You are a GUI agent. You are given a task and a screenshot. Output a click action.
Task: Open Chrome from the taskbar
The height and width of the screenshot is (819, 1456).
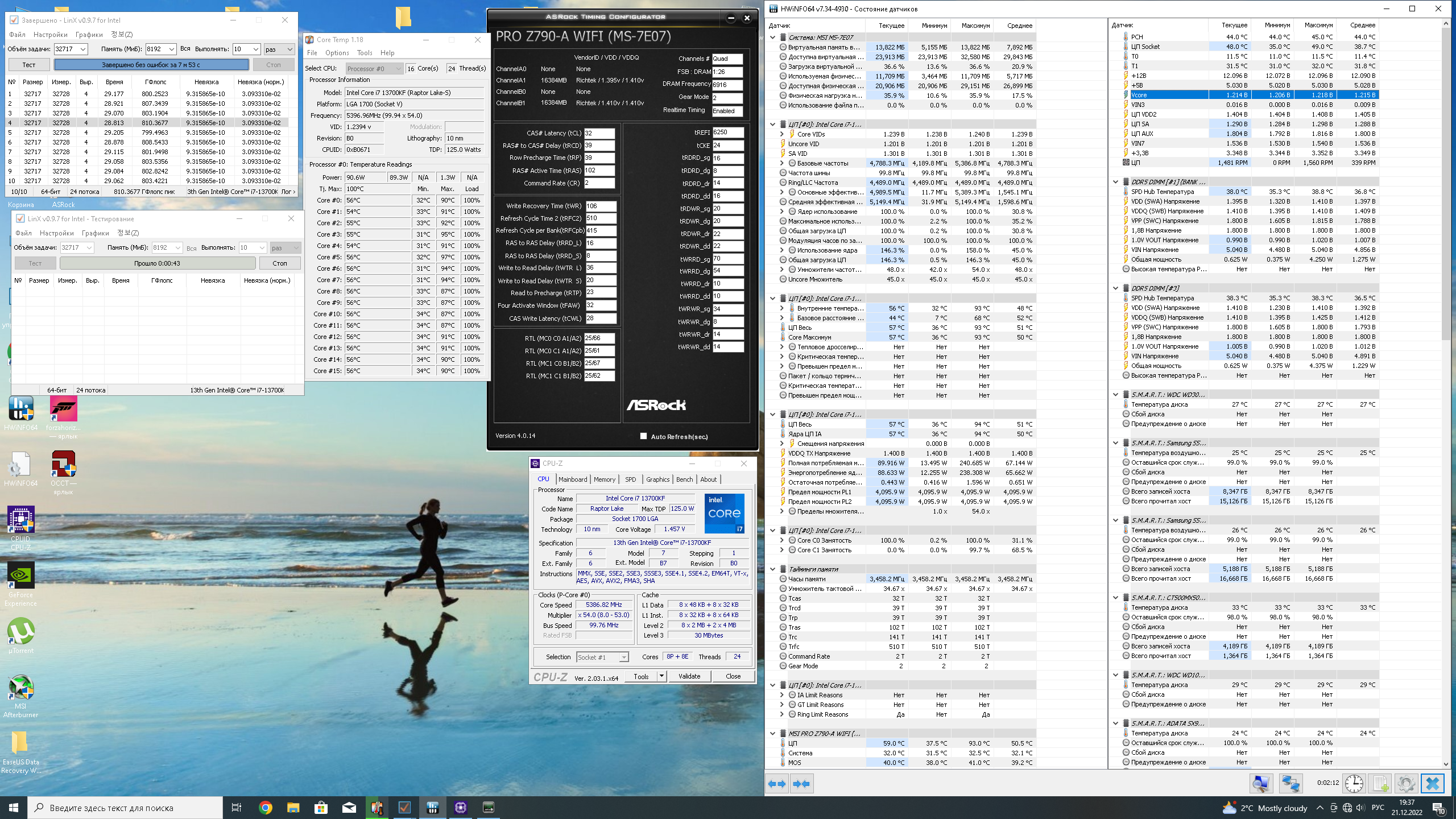click(265, 808)
